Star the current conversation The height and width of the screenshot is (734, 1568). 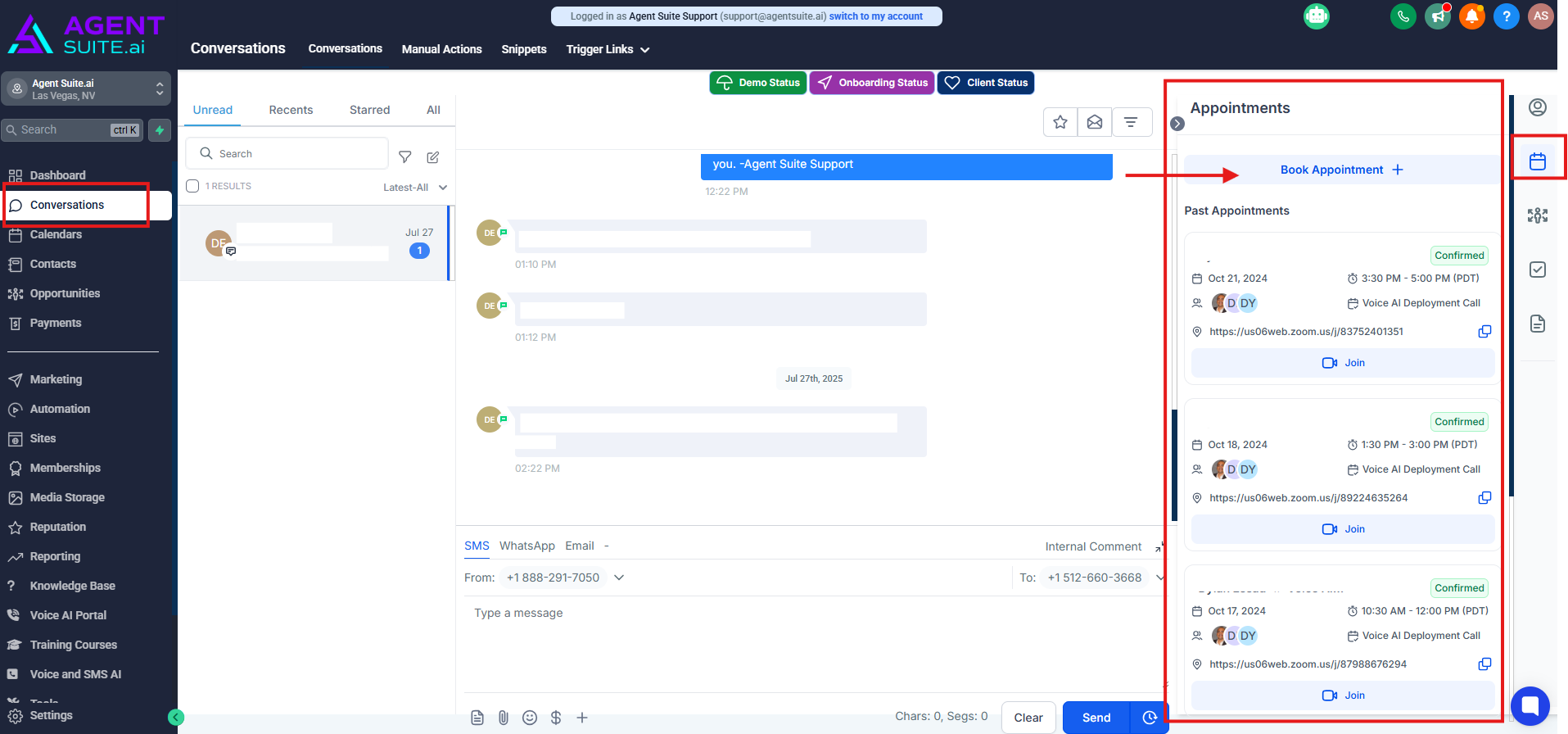(1060, 122)
